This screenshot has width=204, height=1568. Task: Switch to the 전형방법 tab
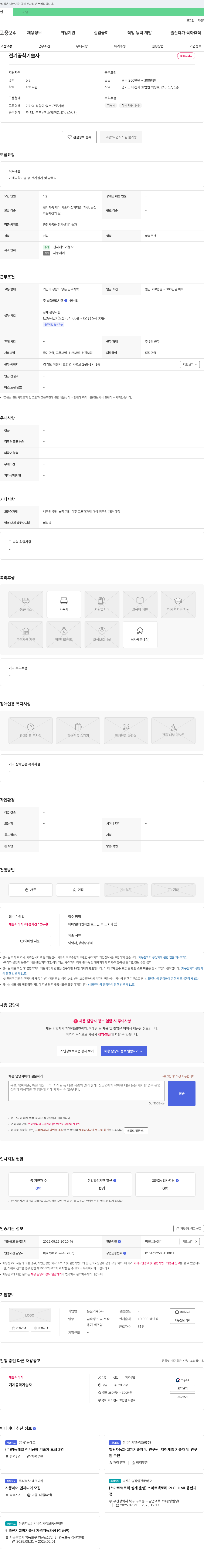pos(158,46)
